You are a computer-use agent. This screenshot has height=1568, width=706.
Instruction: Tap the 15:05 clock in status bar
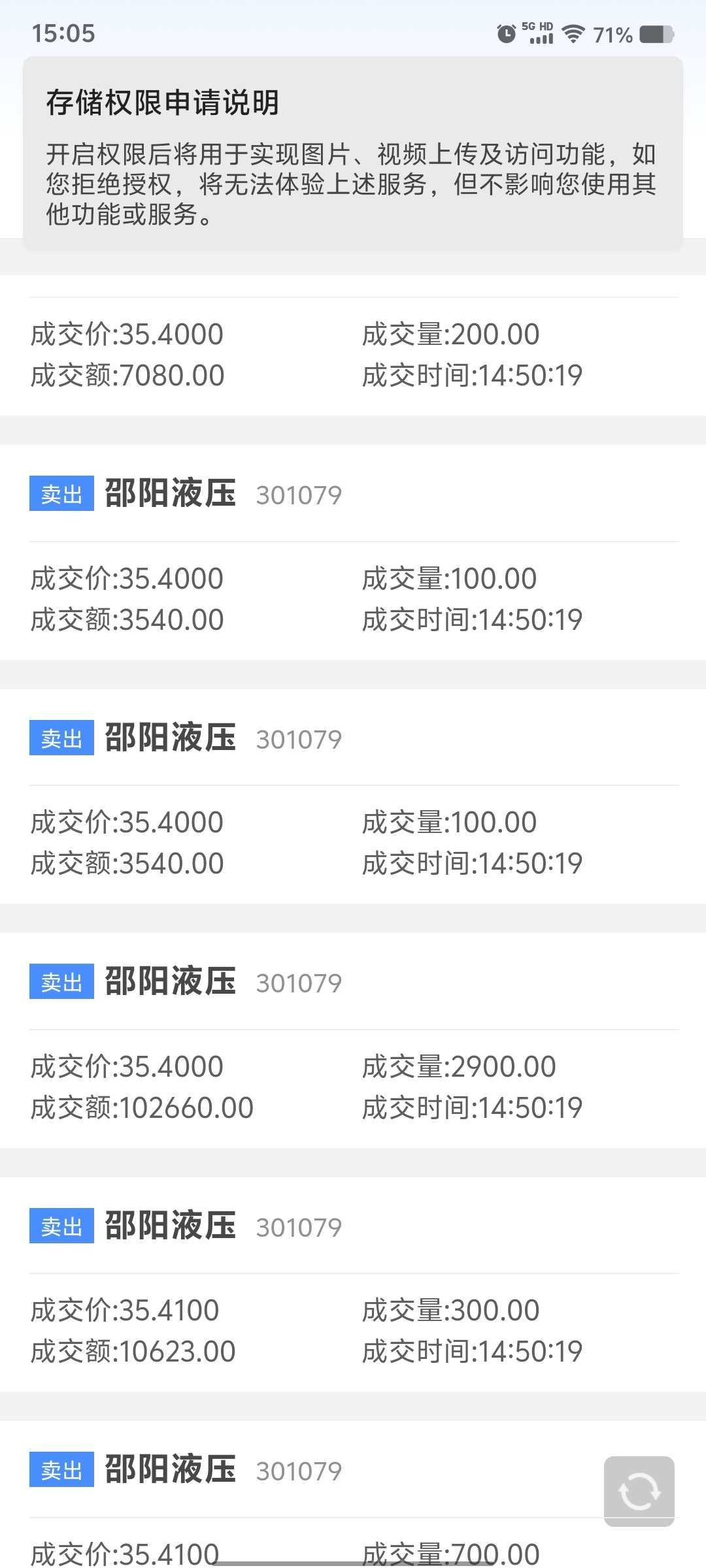(x=63, y=33)
